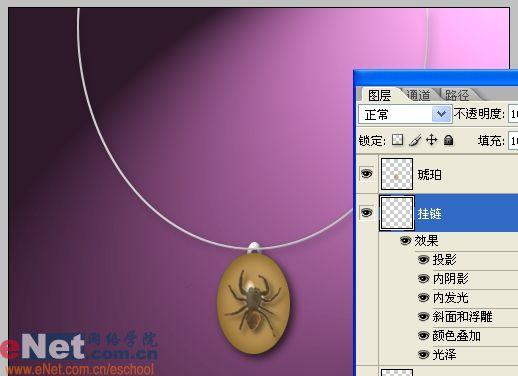
Task: Click the 填充 fill input field
Action: (x=513, y=141)
